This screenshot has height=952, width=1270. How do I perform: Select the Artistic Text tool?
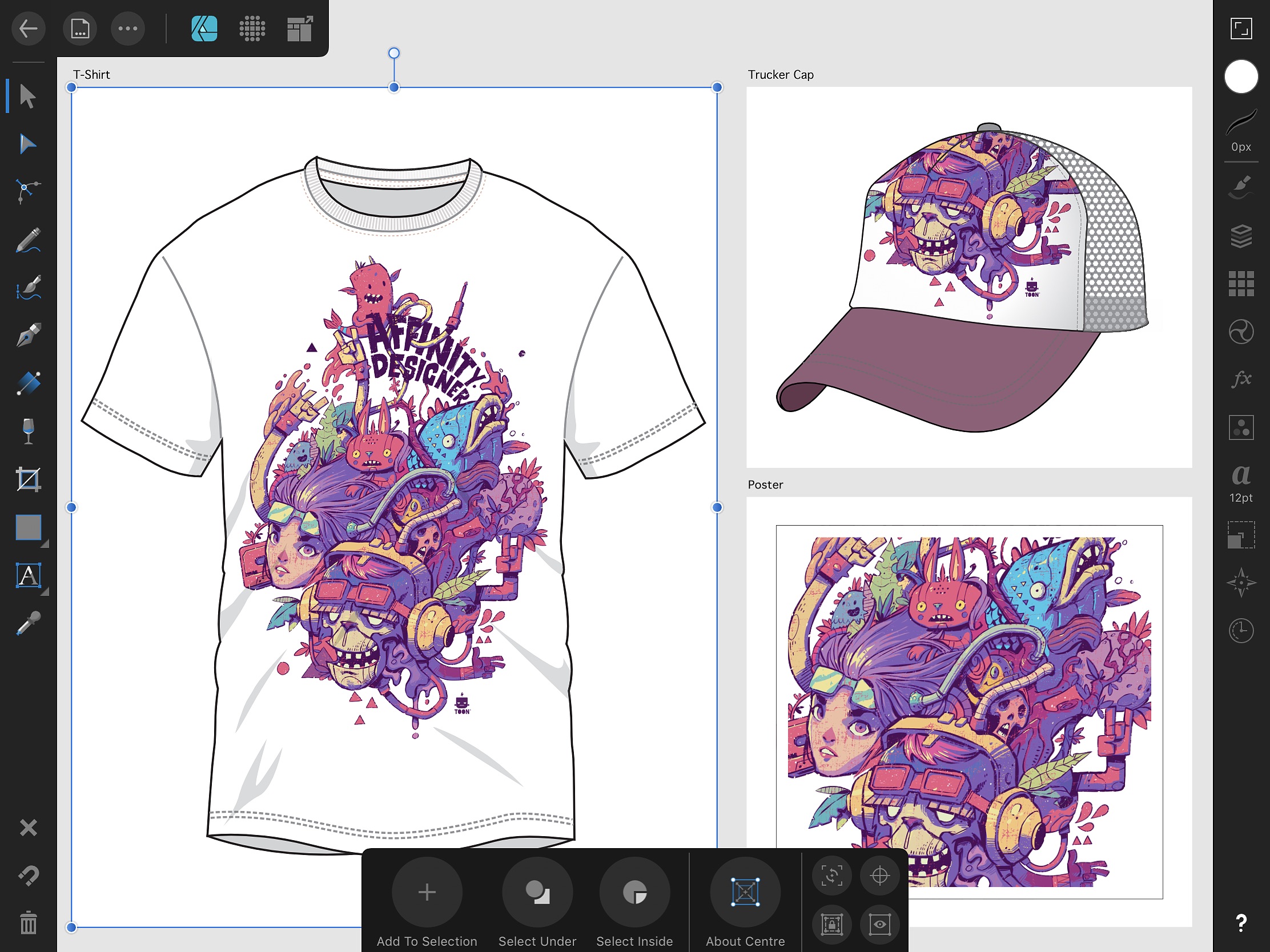[28, 575]
